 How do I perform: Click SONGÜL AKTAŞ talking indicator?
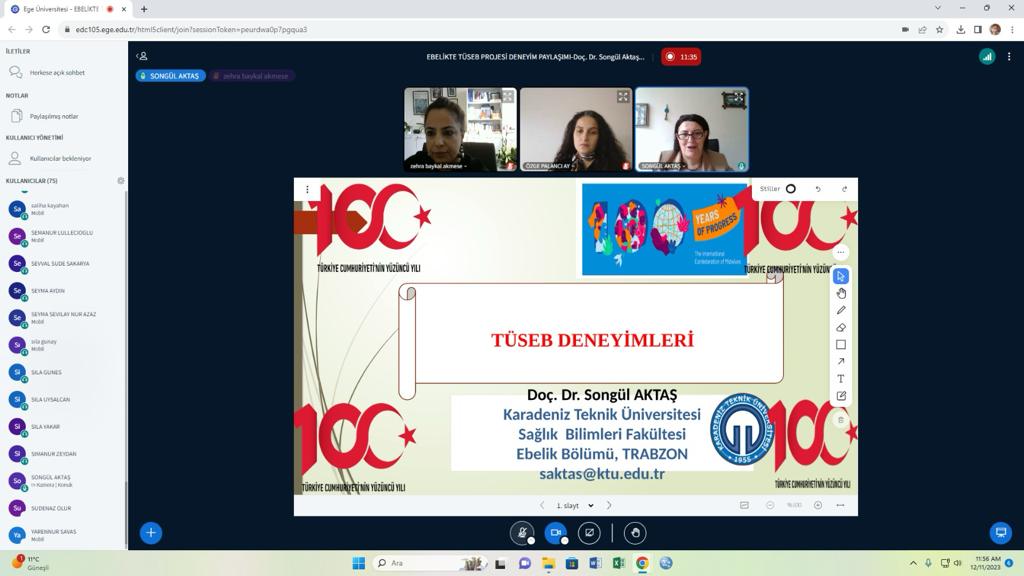point(170,76)
